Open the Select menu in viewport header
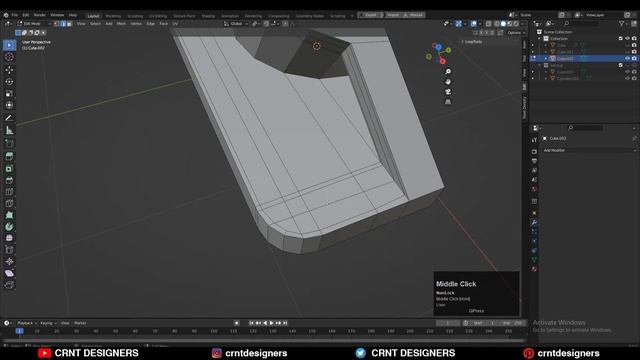Screen dimensions: 640x360 point(96,24)
